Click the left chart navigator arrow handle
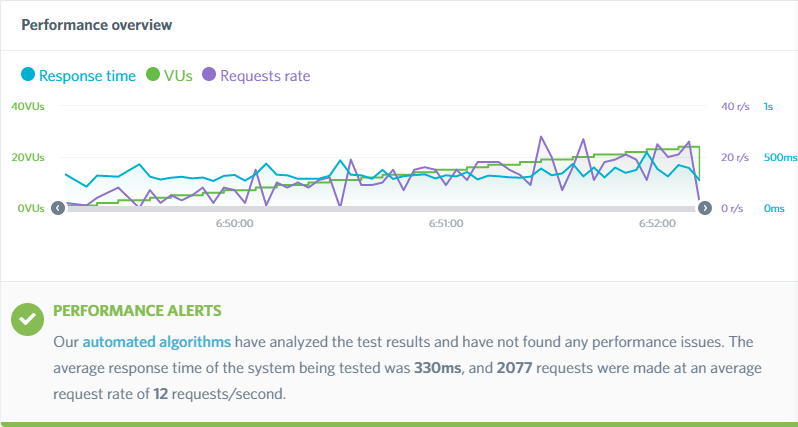The height and width of the screenshot is (427, 798). click(x=58, y=208)
